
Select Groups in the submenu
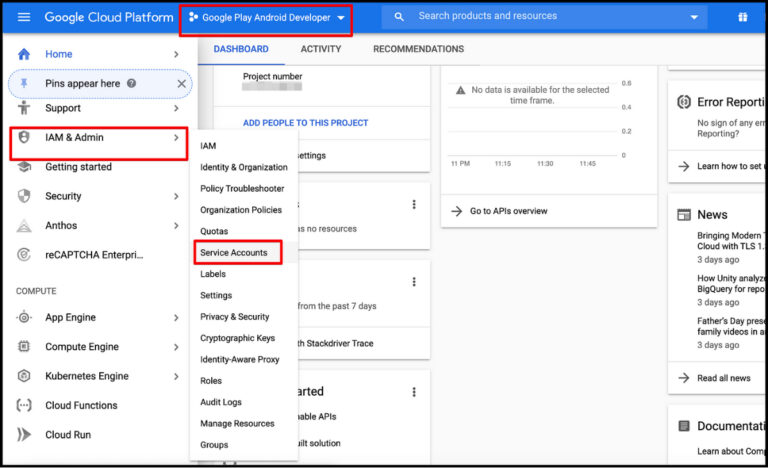coord(214,445)
